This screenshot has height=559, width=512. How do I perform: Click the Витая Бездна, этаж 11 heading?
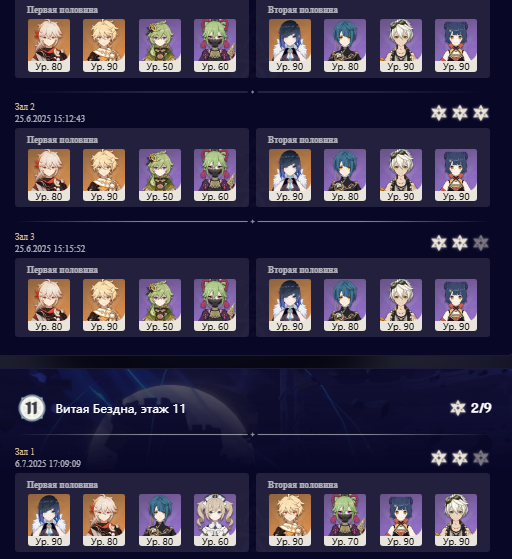(121, 409)
